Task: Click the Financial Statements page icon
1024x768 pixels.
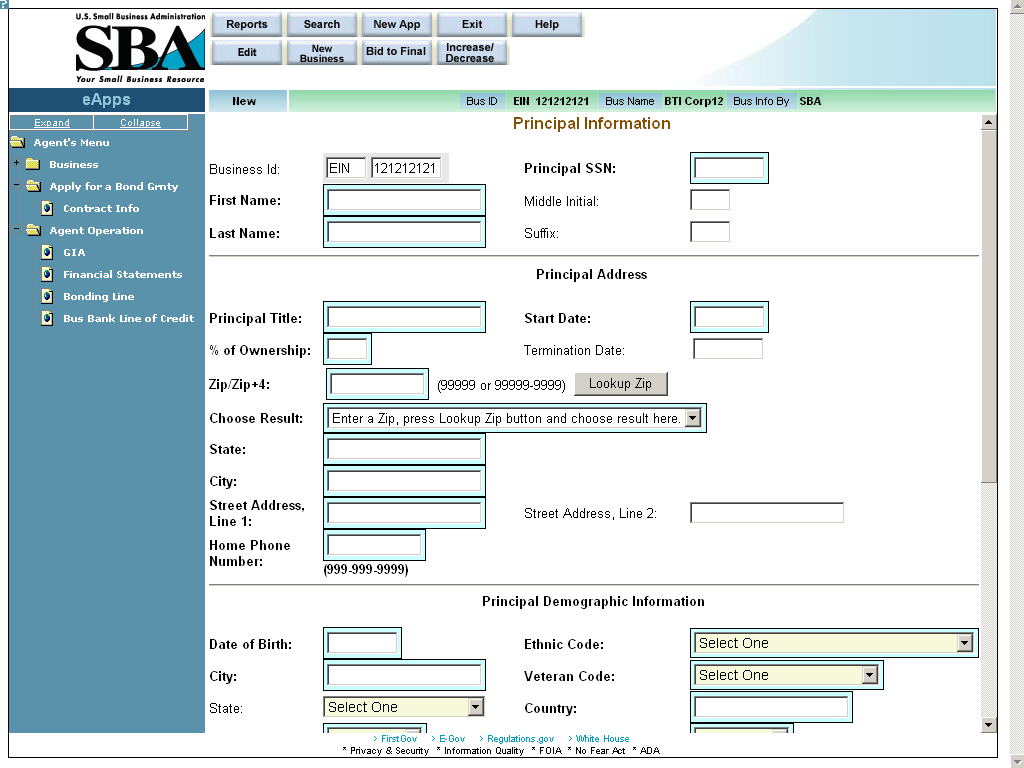Action: pos(47,274)
